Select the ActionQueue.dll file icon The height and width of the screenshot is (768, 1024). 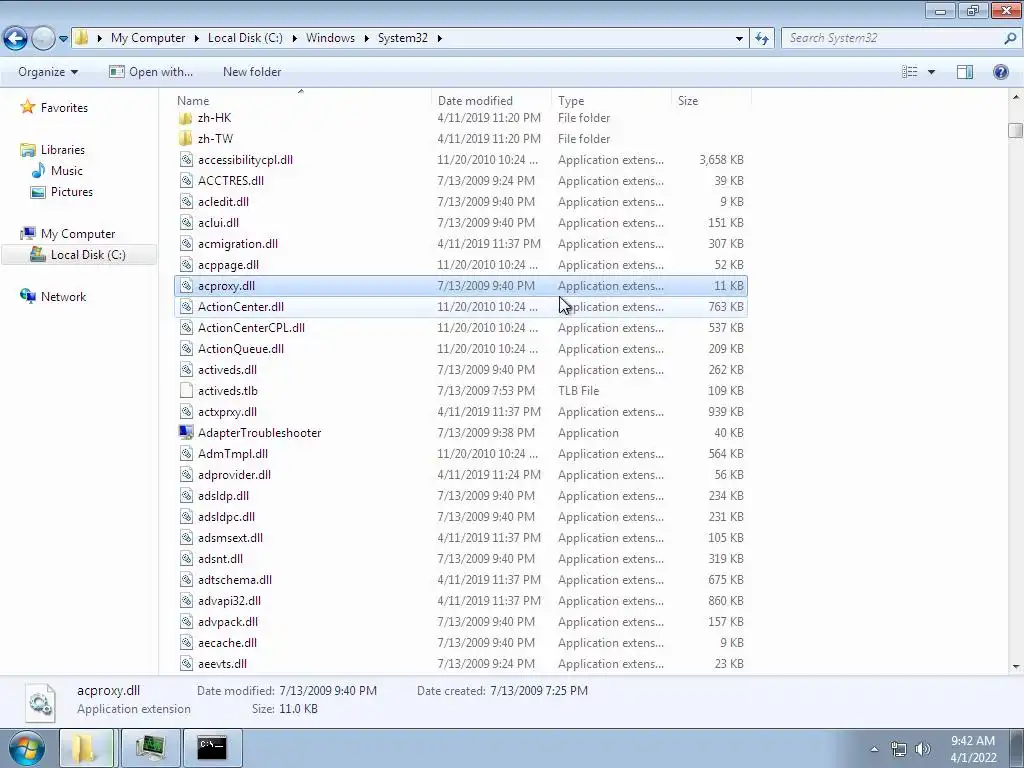pos(186,349)
